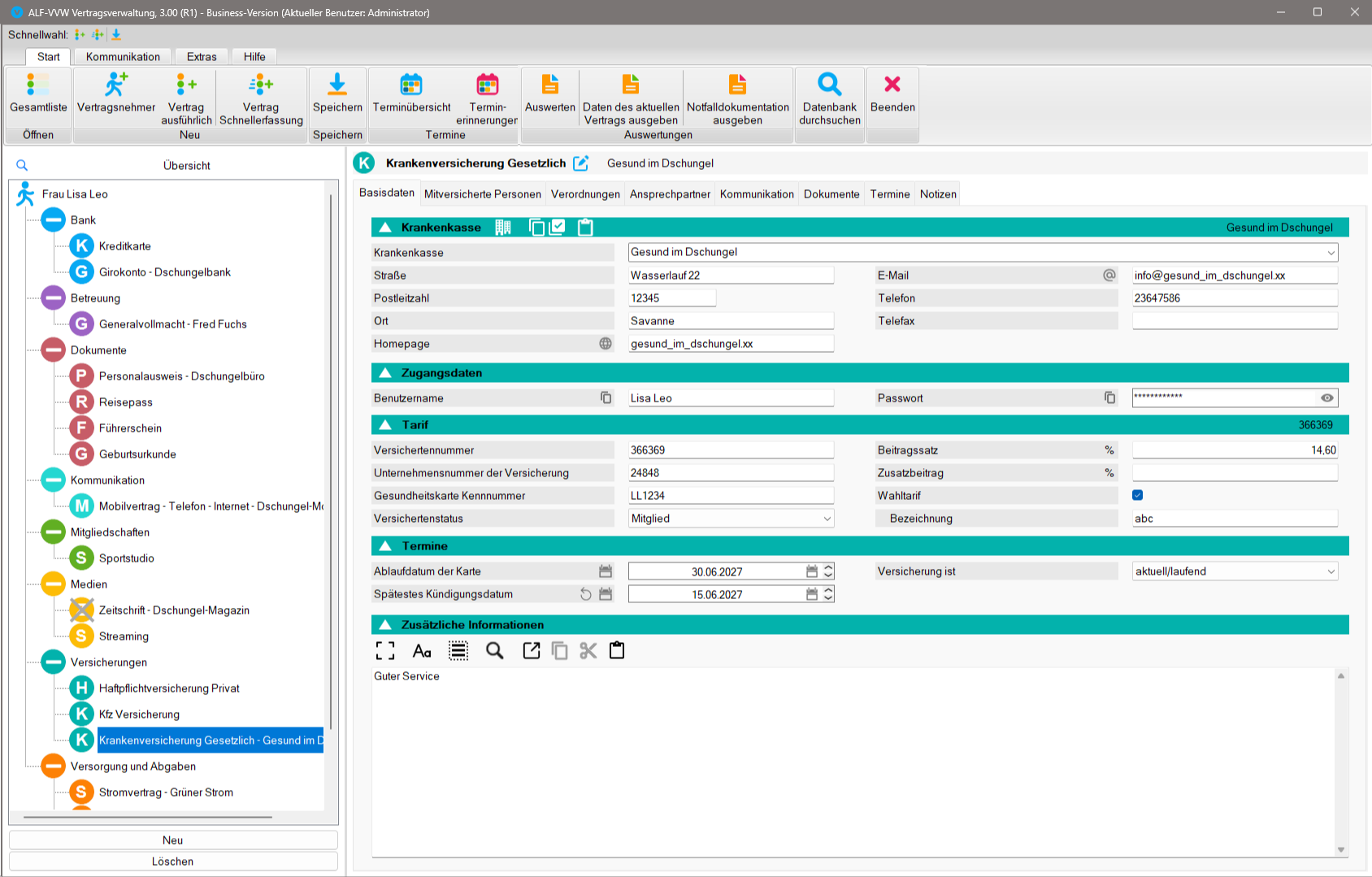Show password with the eye icon
This screenshot has width=1372, height=877.
point(1326,398)
